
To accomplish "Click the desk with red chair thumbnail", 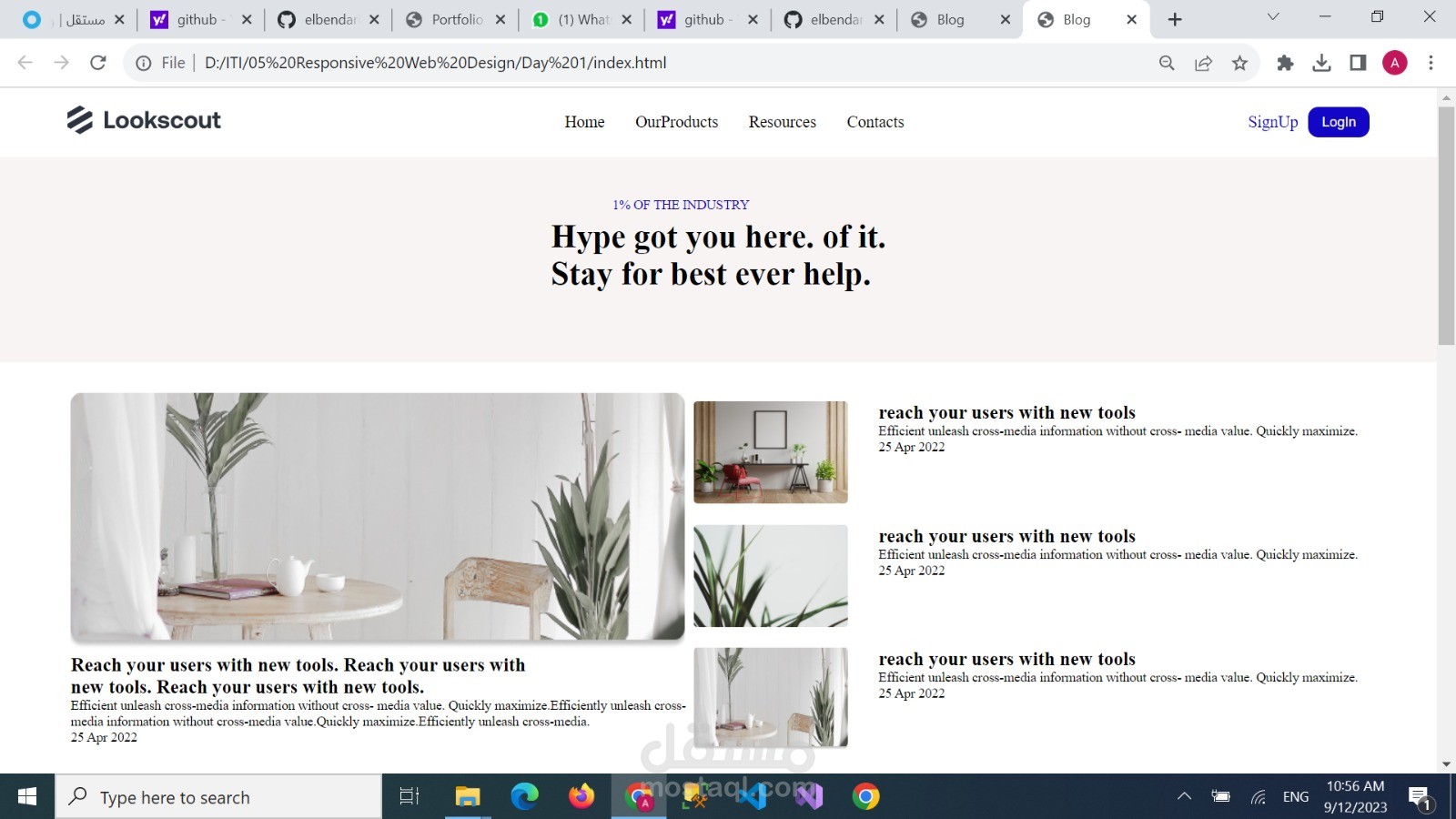I will pyautogui.click(x=771, y=452).
